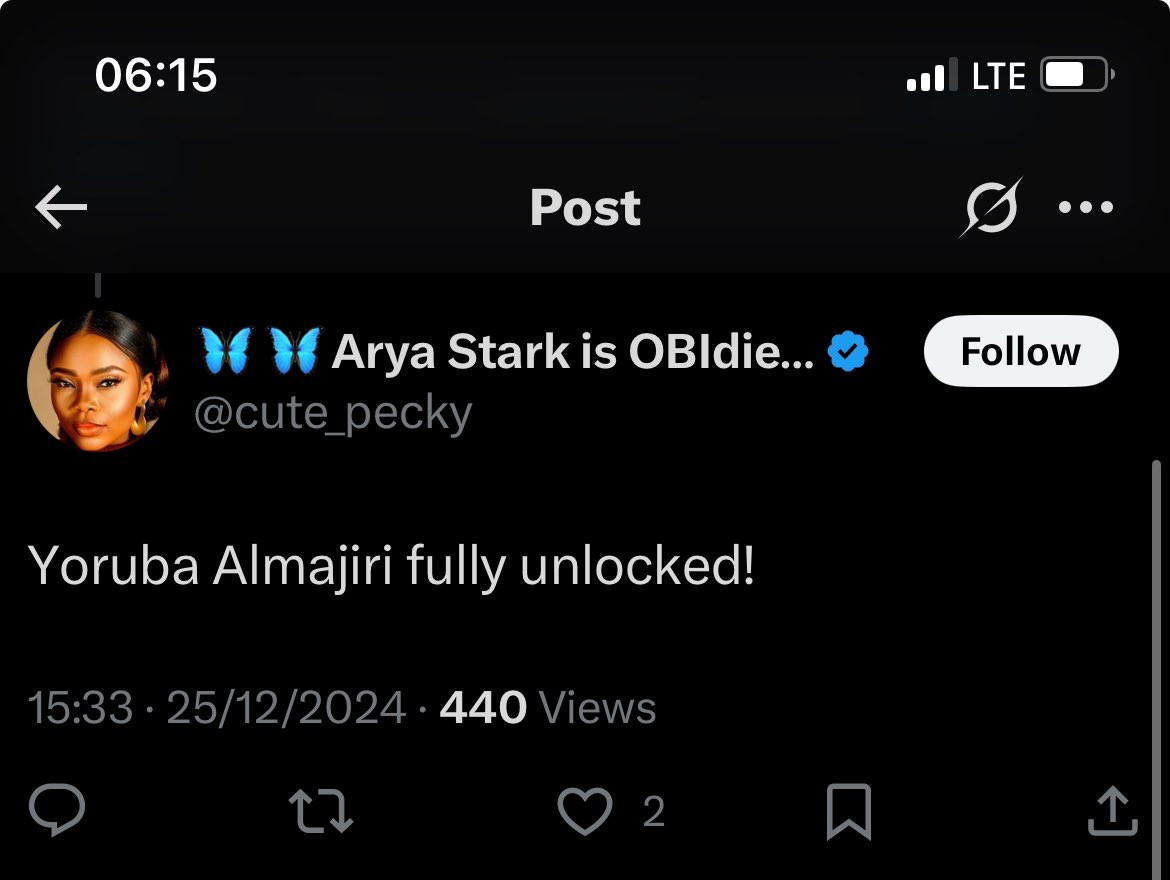The height and width of the screenshot is (880, 1170).
Task: Like the post with the heart icon
Action: click(585, 810)
